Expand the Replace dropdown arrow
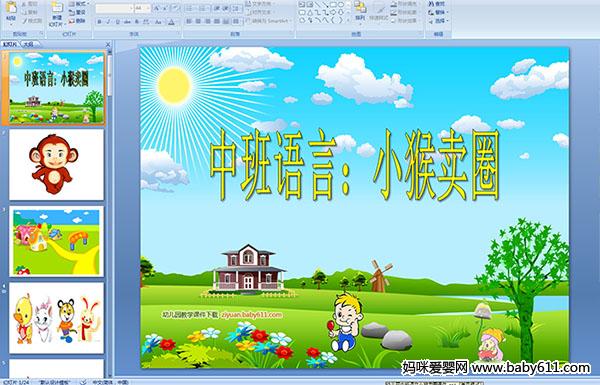 [x=448, y=12]
